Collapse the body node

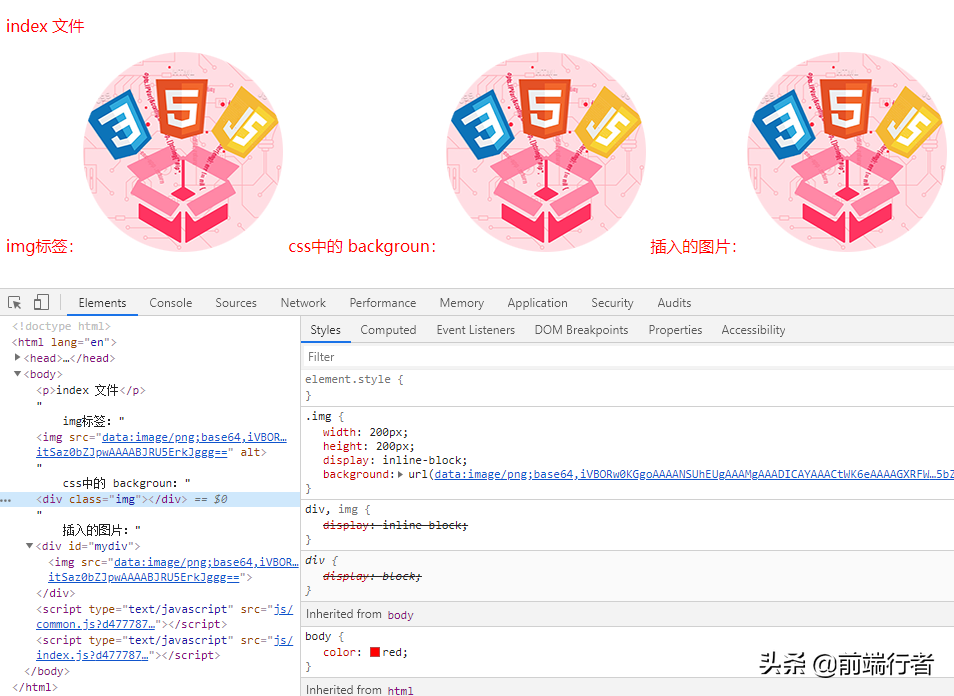pyautogui.click(x=18, y=374)
